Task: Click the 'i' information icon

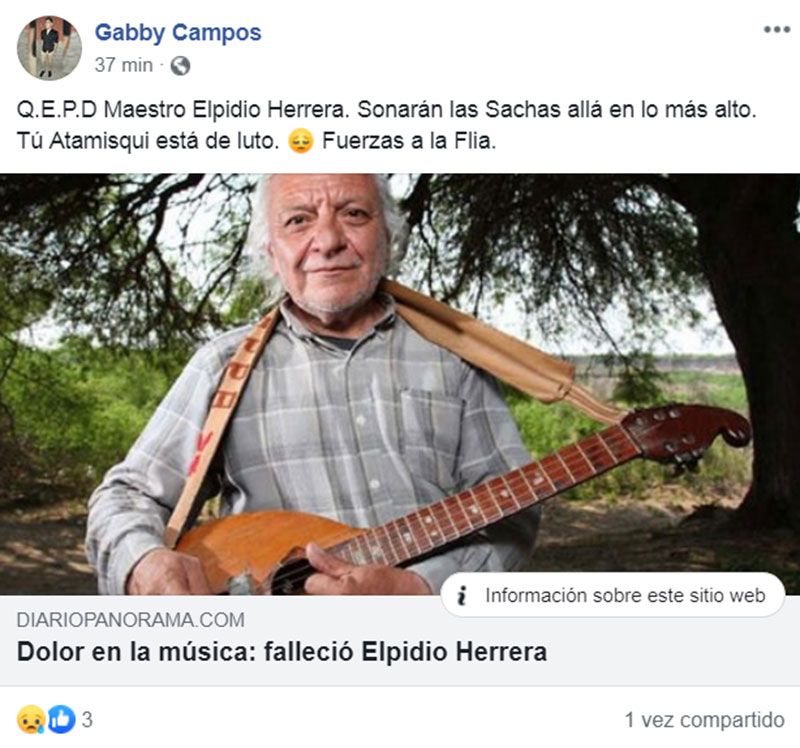Action: click(462, 595)
